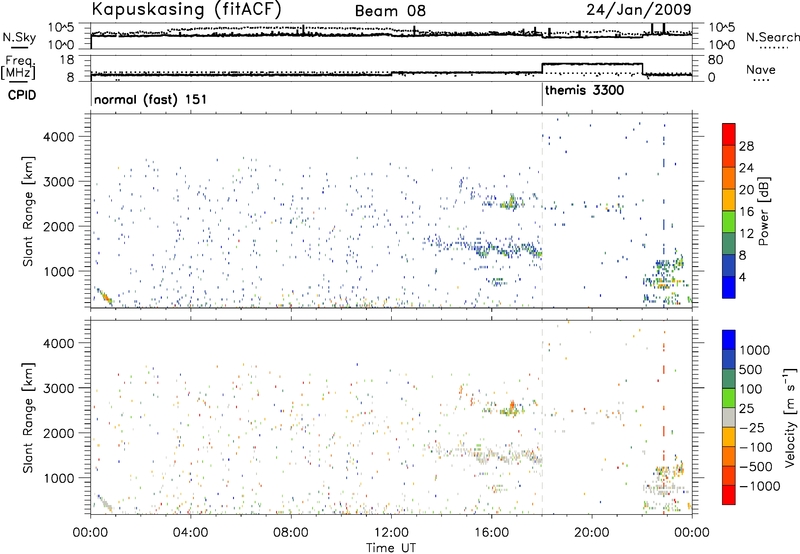Click the "2000" range tick of power panel

click(x=60, y=226)
